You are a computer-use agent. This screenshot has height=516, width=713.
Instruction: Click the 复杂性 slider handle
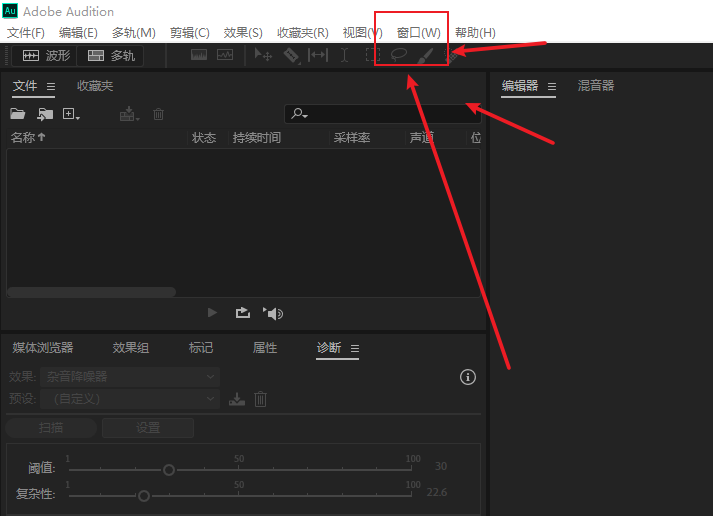coord(144,496)
